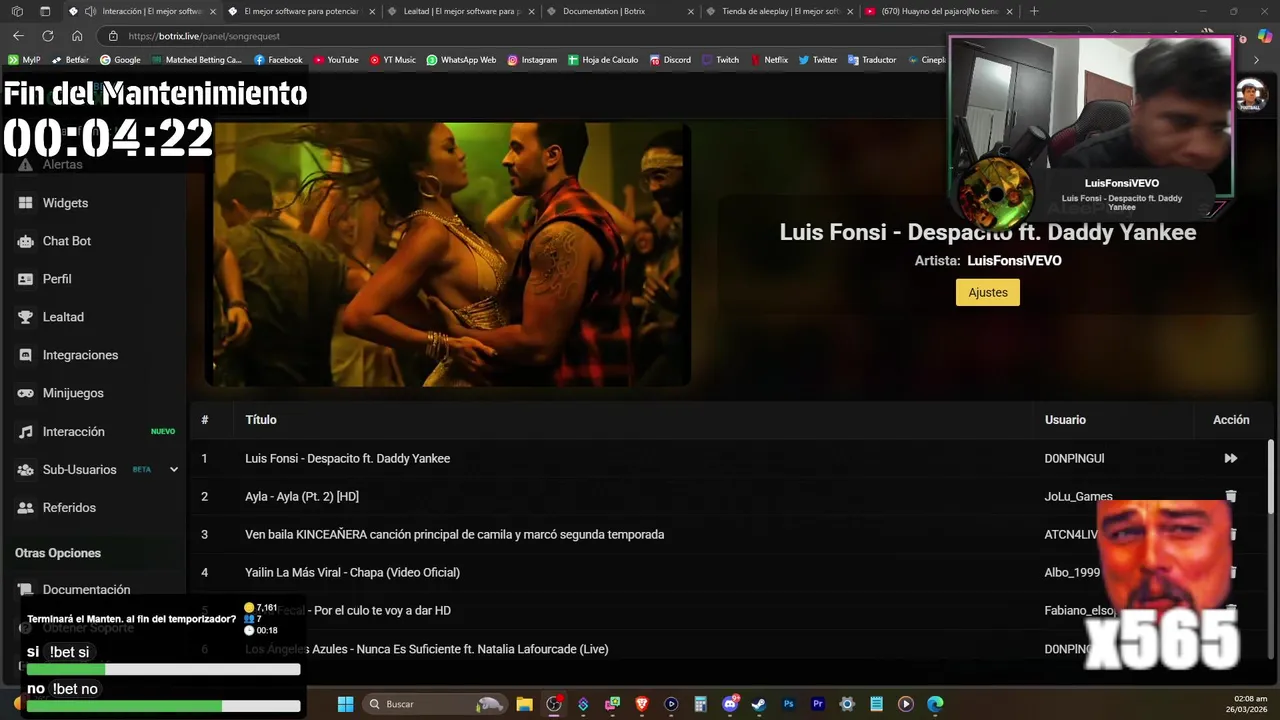This screenshot has height=720, width=1280.
Task: Open Premiere Pro from the taskbar
Action: [818, 704]
